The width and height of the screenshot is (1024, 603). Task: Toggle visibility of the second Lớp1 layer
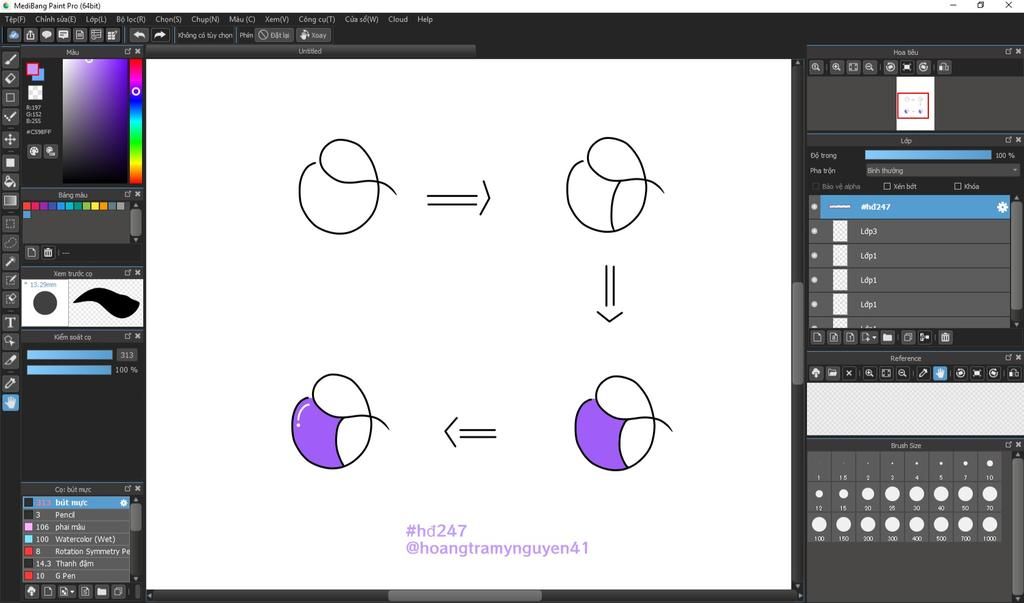click(x=814, y=280)
